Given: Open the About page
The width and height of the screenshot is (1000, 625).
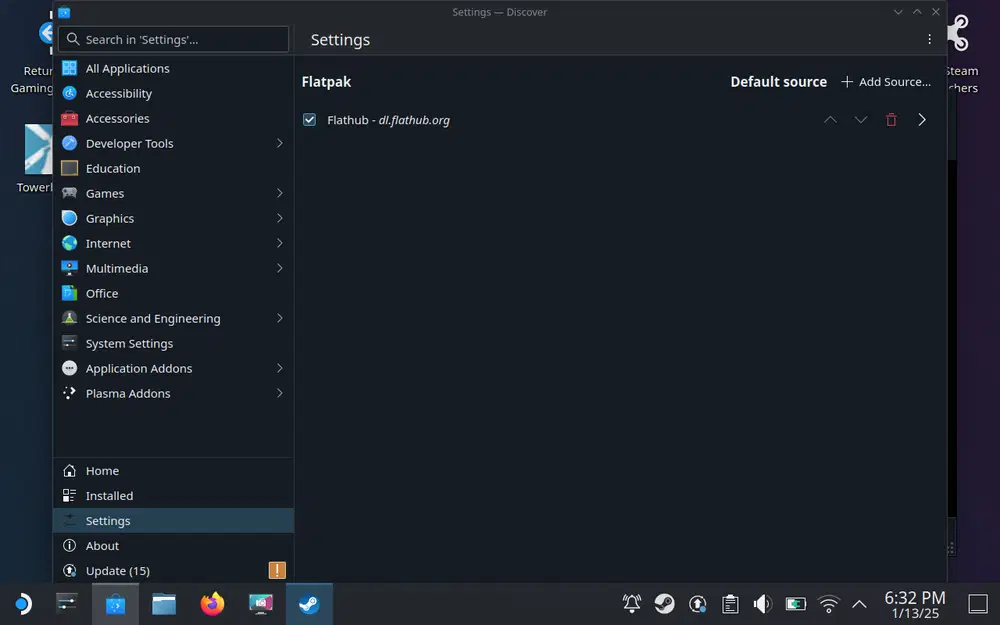Looking at the screenshot, I should tap(173, 546).
